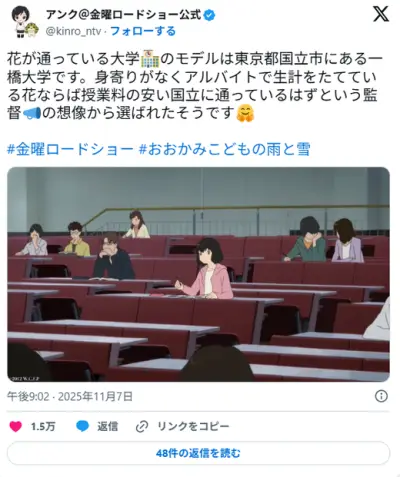Open the info circle icon beside date

(x=381, y=396)
